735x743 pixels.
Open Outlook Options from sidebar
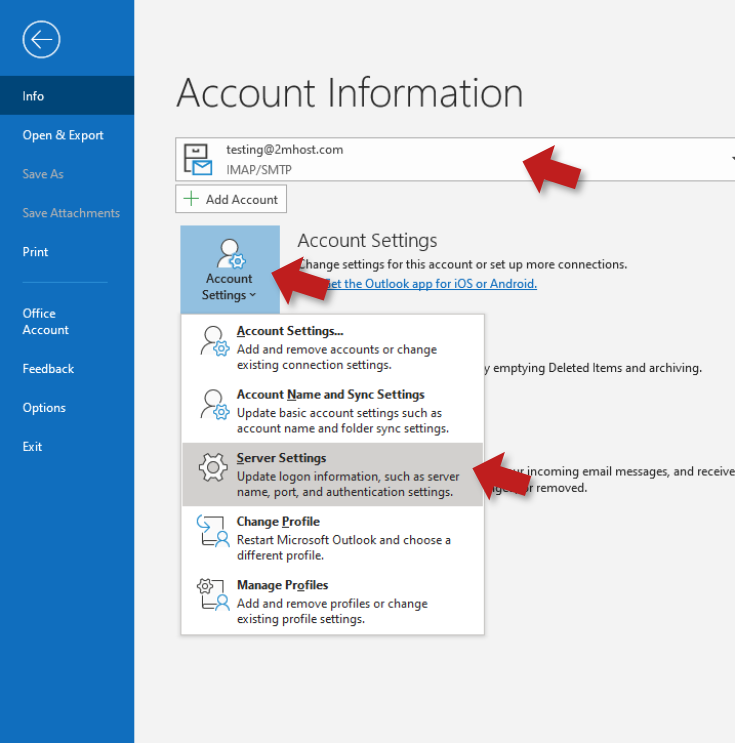click(44, 408)
